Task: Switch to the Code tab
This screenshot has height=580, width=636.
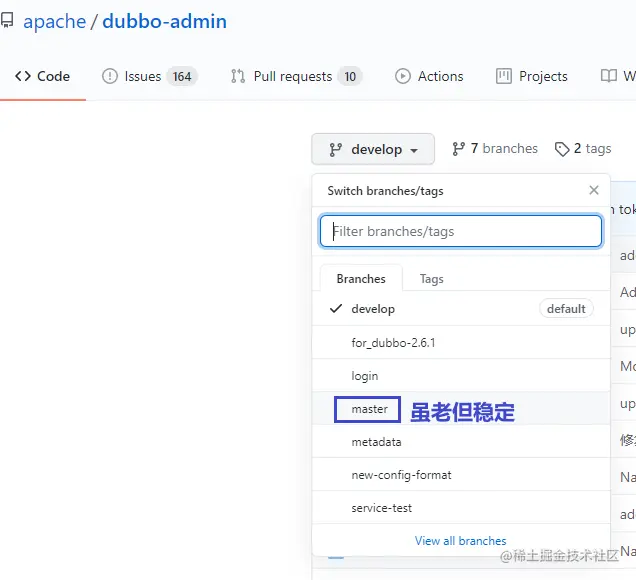Action: tap(42, 76)
